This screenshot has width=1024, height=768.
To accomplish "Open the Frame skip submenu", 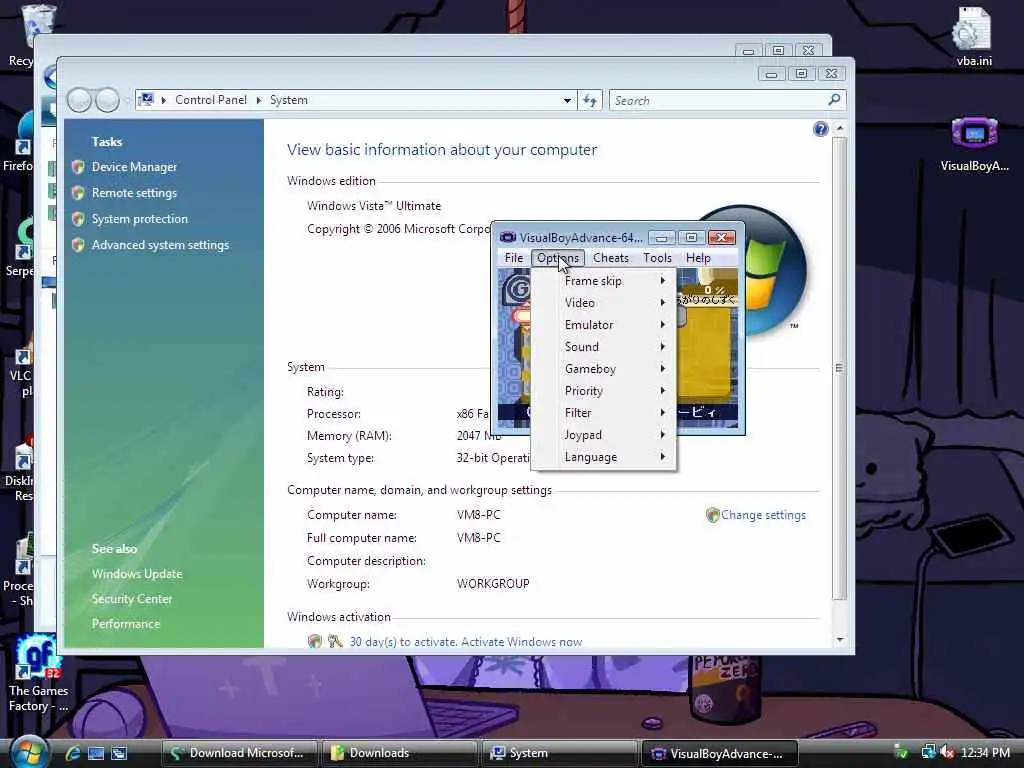I will click(x=604, y=281).
